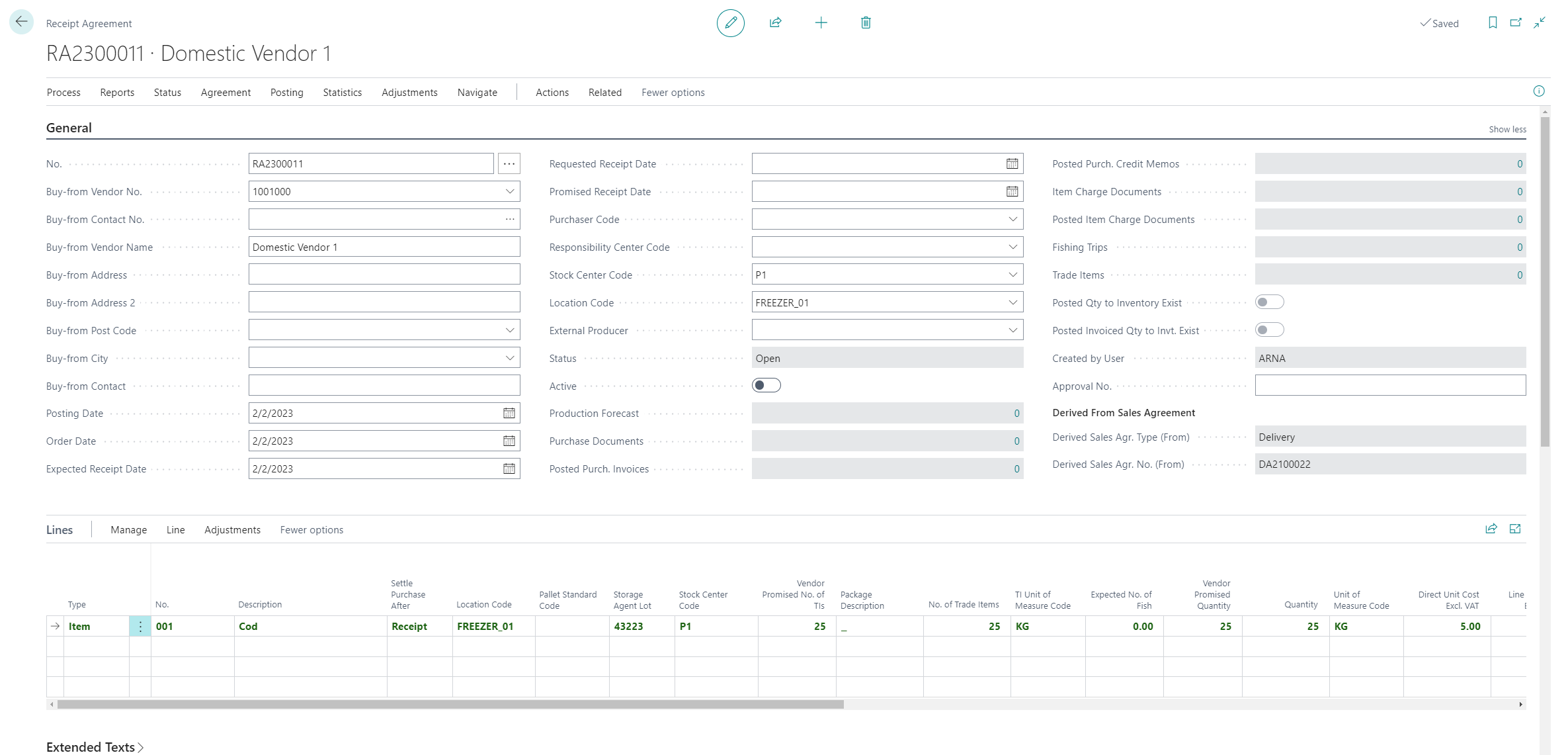This screenshot has height=755, width=1568.
Task: Click the share icon in header
Action: click(776, 23)
